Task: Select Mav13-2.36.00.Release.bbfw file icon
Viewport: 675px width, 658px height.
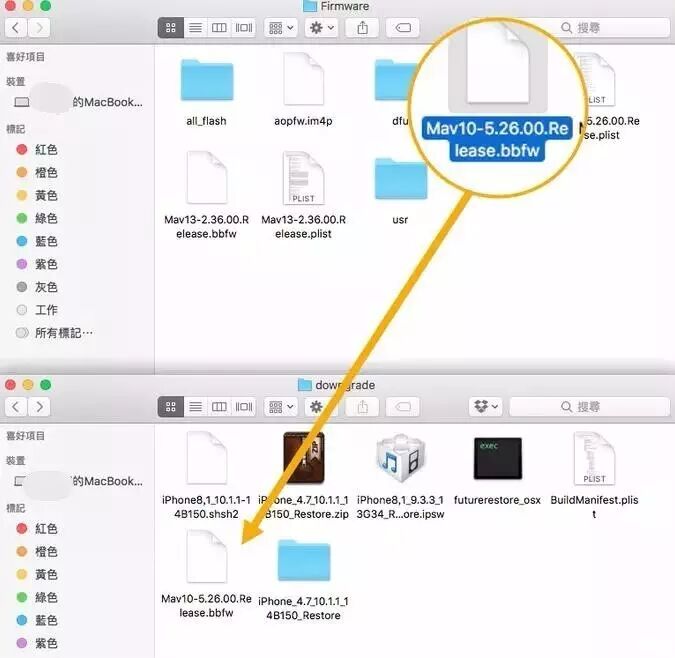Action: [207, 177]
